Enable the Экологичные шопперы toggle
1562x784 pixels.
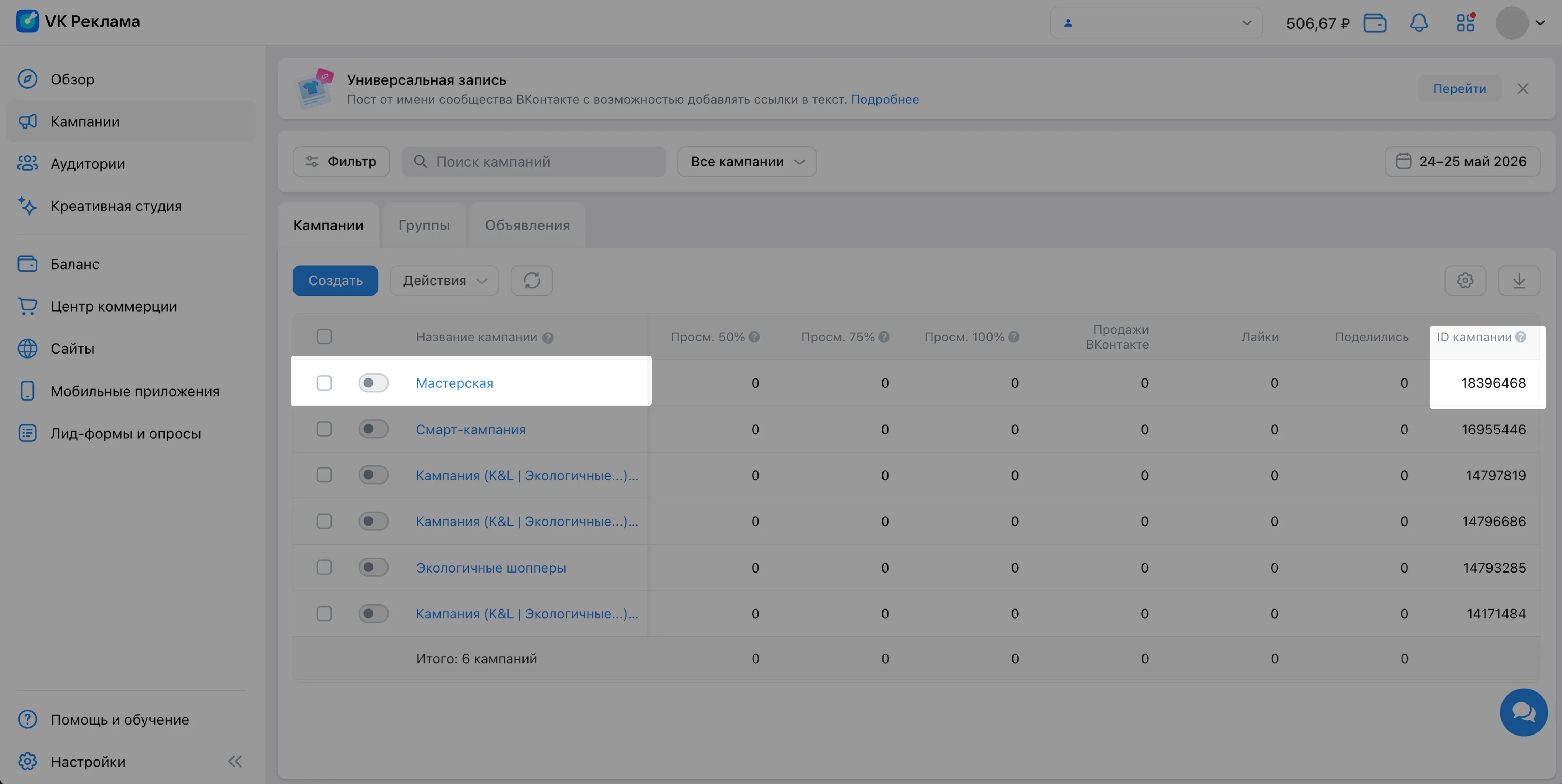point(373,568)
